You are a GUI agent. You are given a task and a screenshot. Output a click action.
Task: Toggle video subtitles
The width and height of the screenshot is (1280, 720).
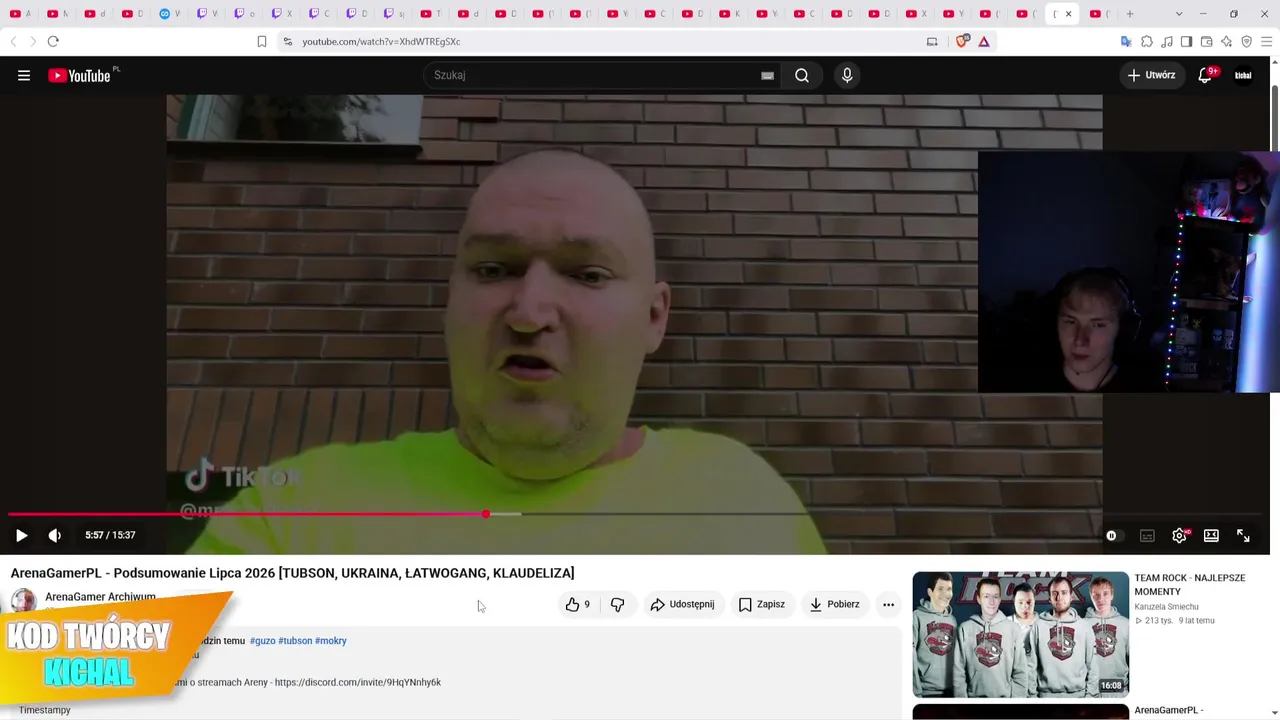click(x=1147, y=535)
